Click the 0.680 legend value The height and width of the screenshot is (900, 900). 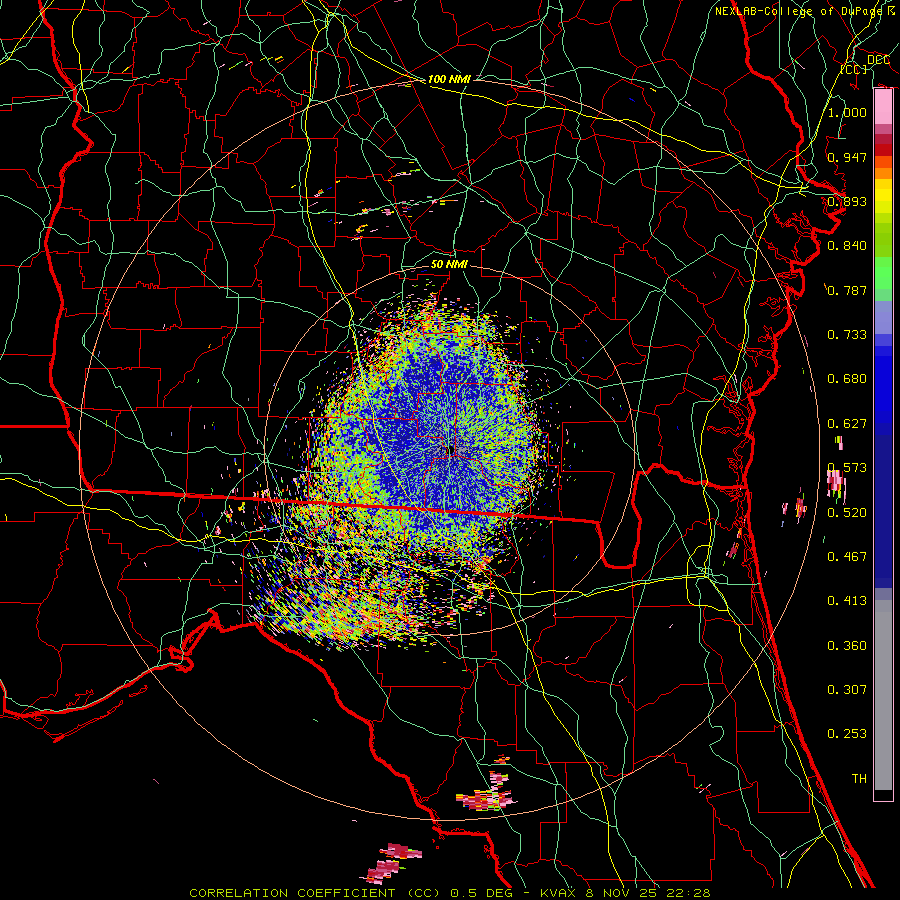(847, 379)
